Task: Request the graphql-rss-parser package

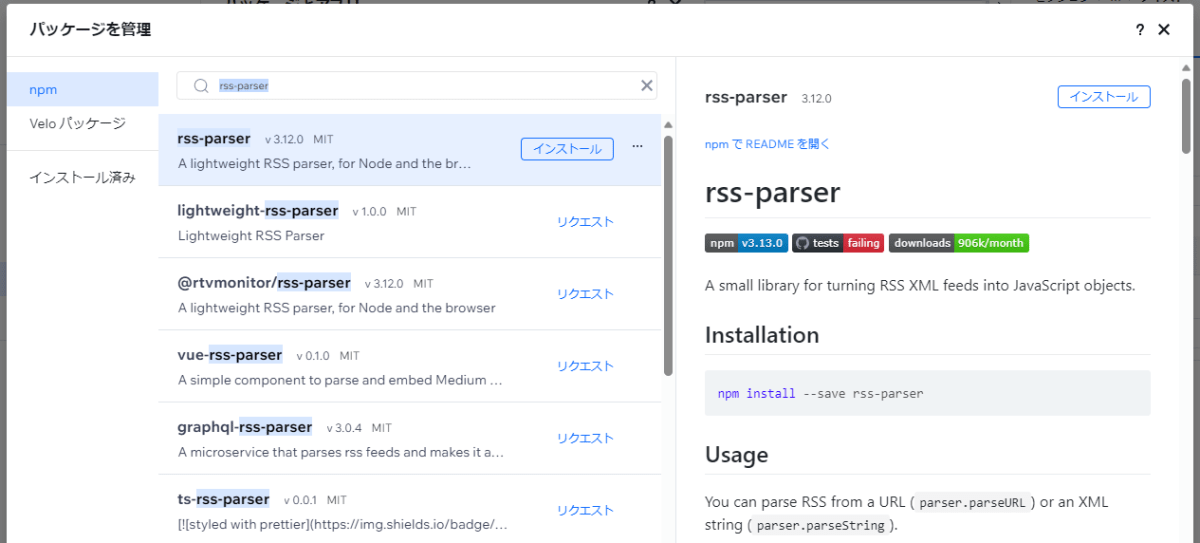Action: coord(585,438)
